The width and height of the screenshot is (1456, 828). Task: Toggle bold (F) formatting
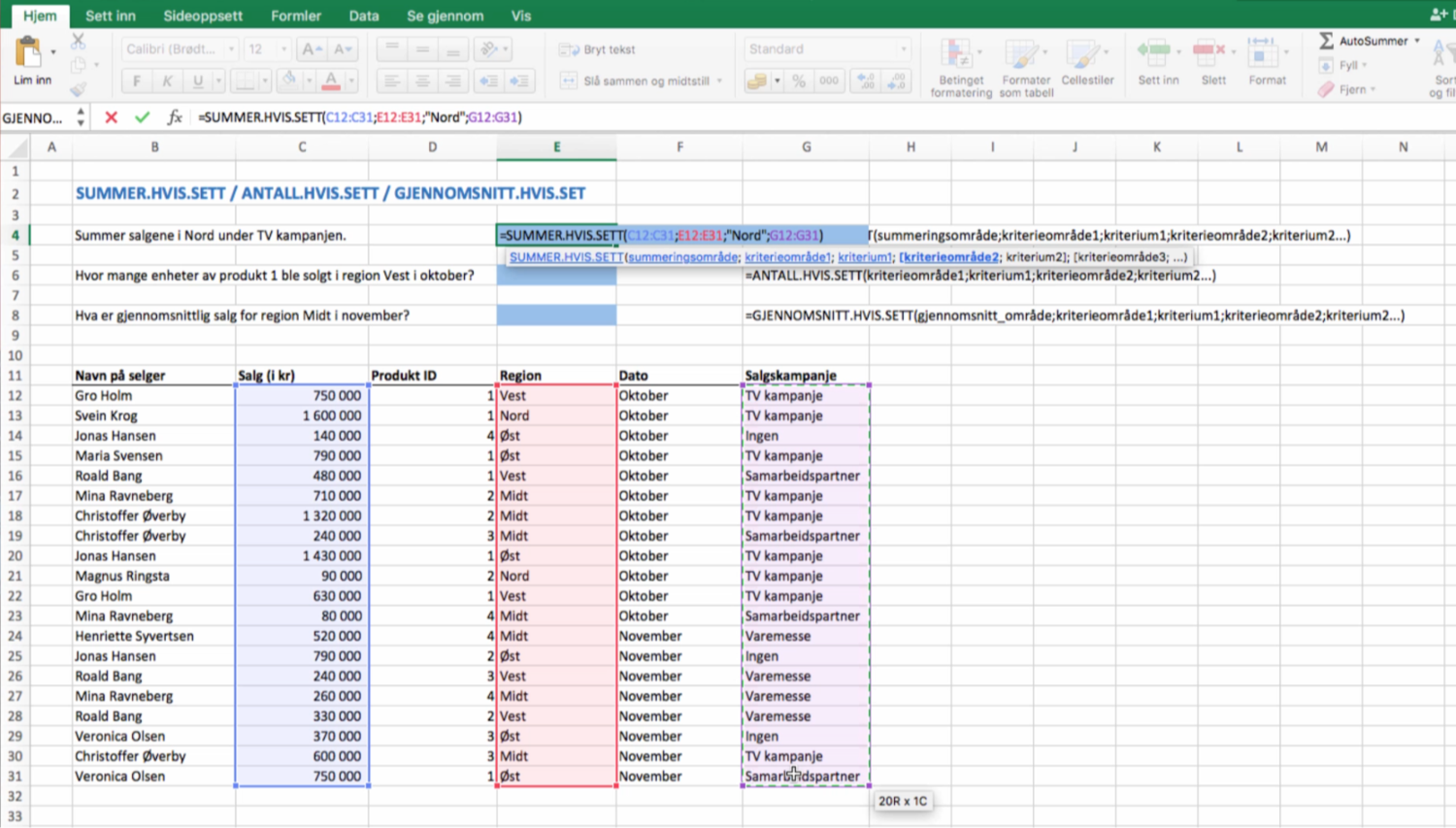point(137,82)
